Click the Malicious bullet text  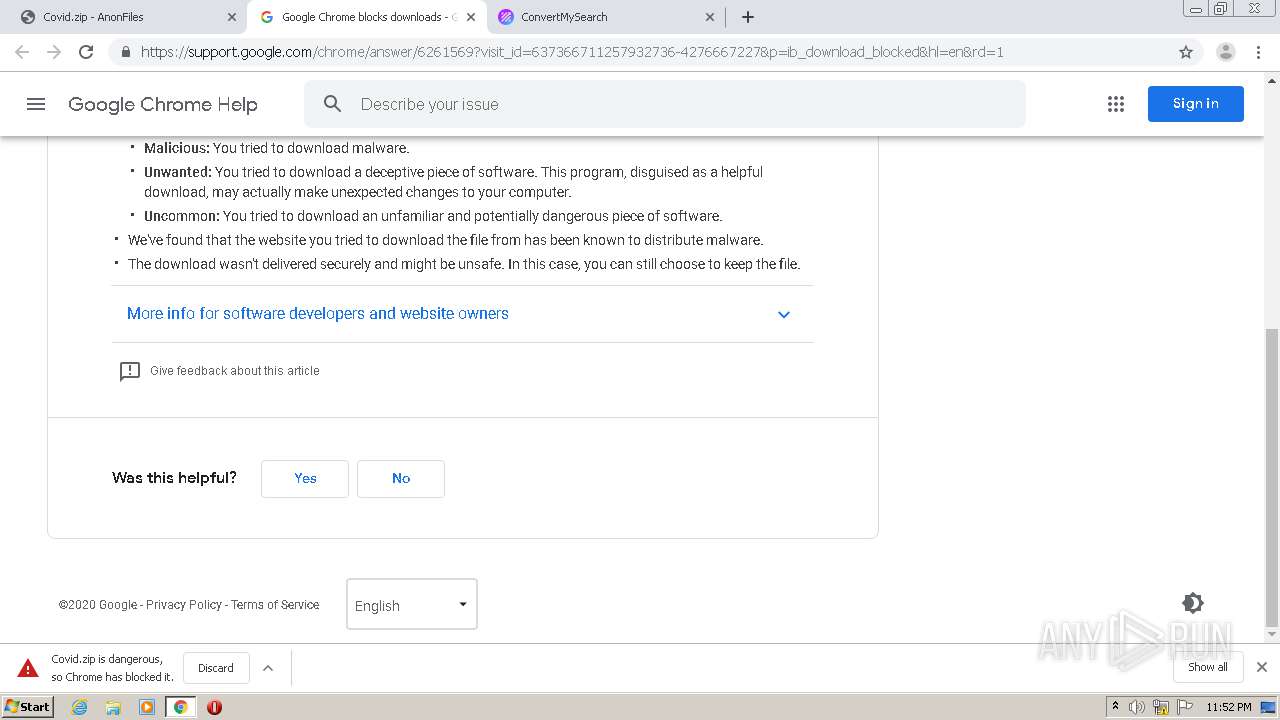[x=277, y=148]
